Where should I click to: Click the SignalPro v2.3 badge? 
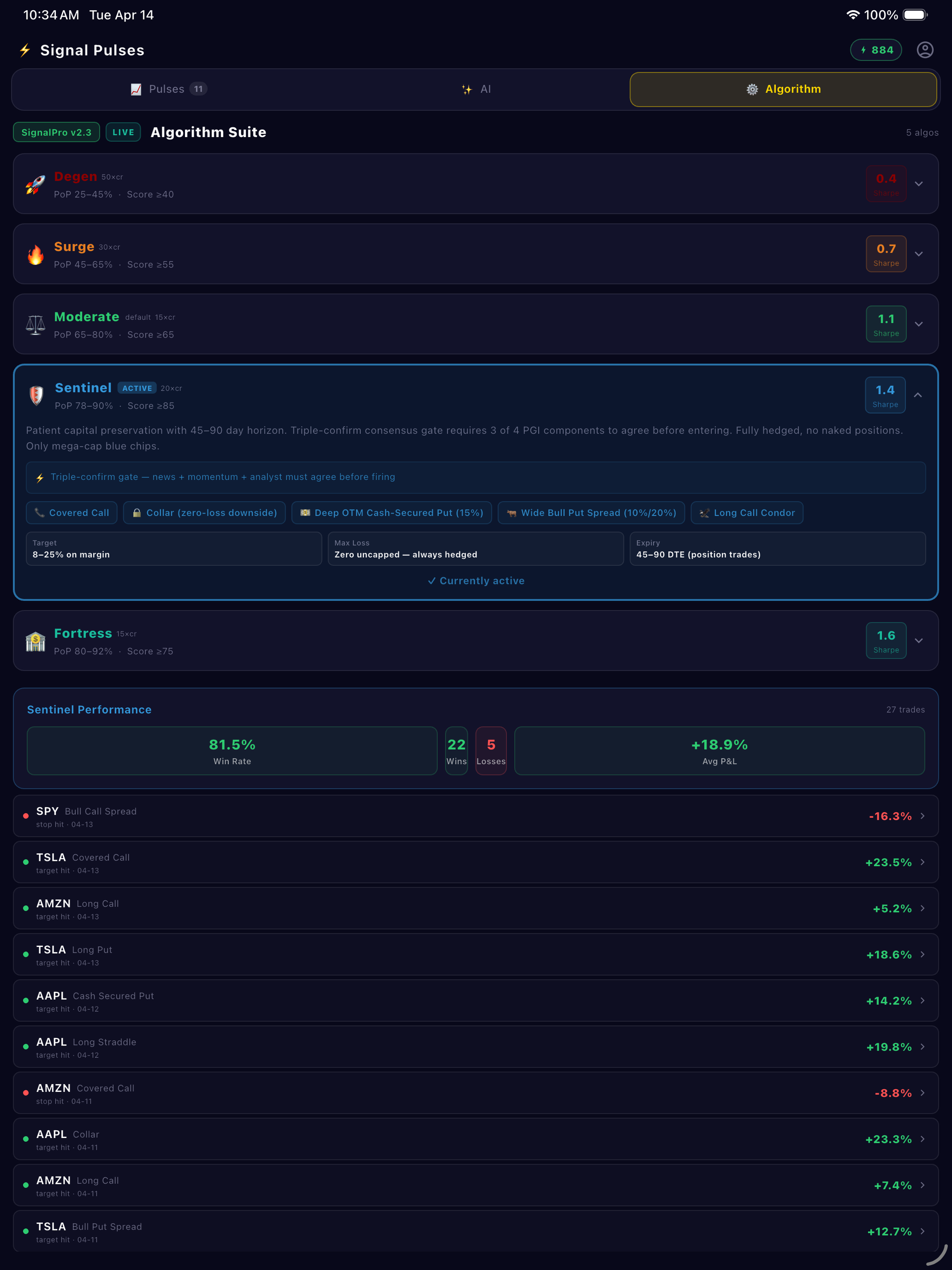(x=56, y=132)
